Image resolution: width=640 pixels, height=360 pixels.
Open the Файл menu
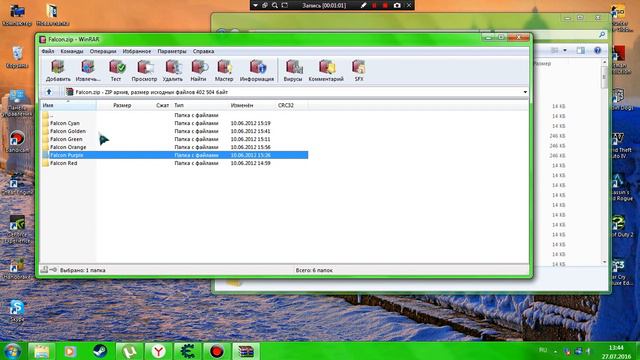pos(48,51)
